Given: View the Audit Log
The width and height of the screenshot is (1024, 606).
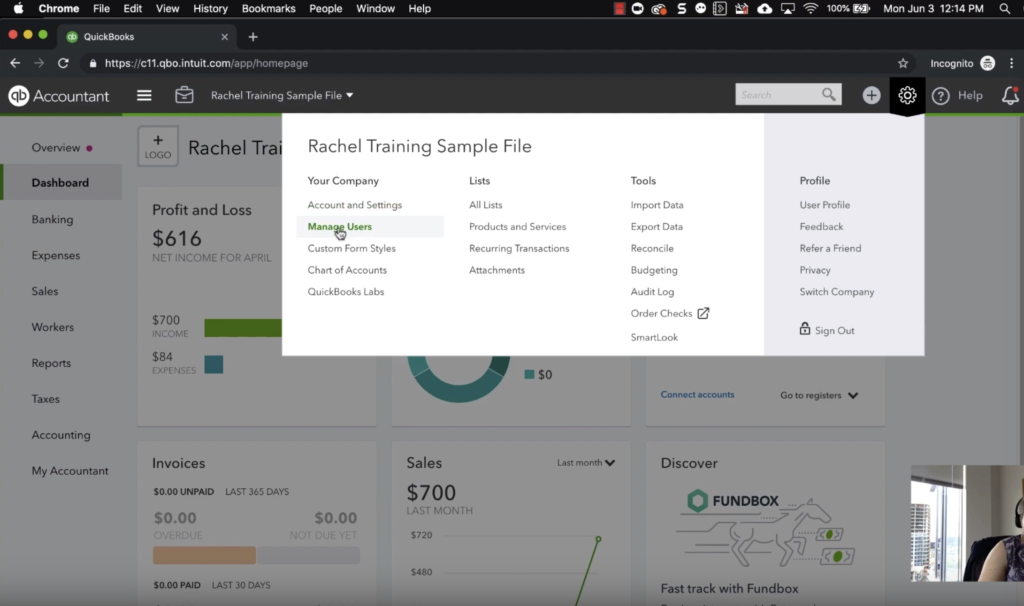Looking at the screenshot, I should [x=652, y=292].
